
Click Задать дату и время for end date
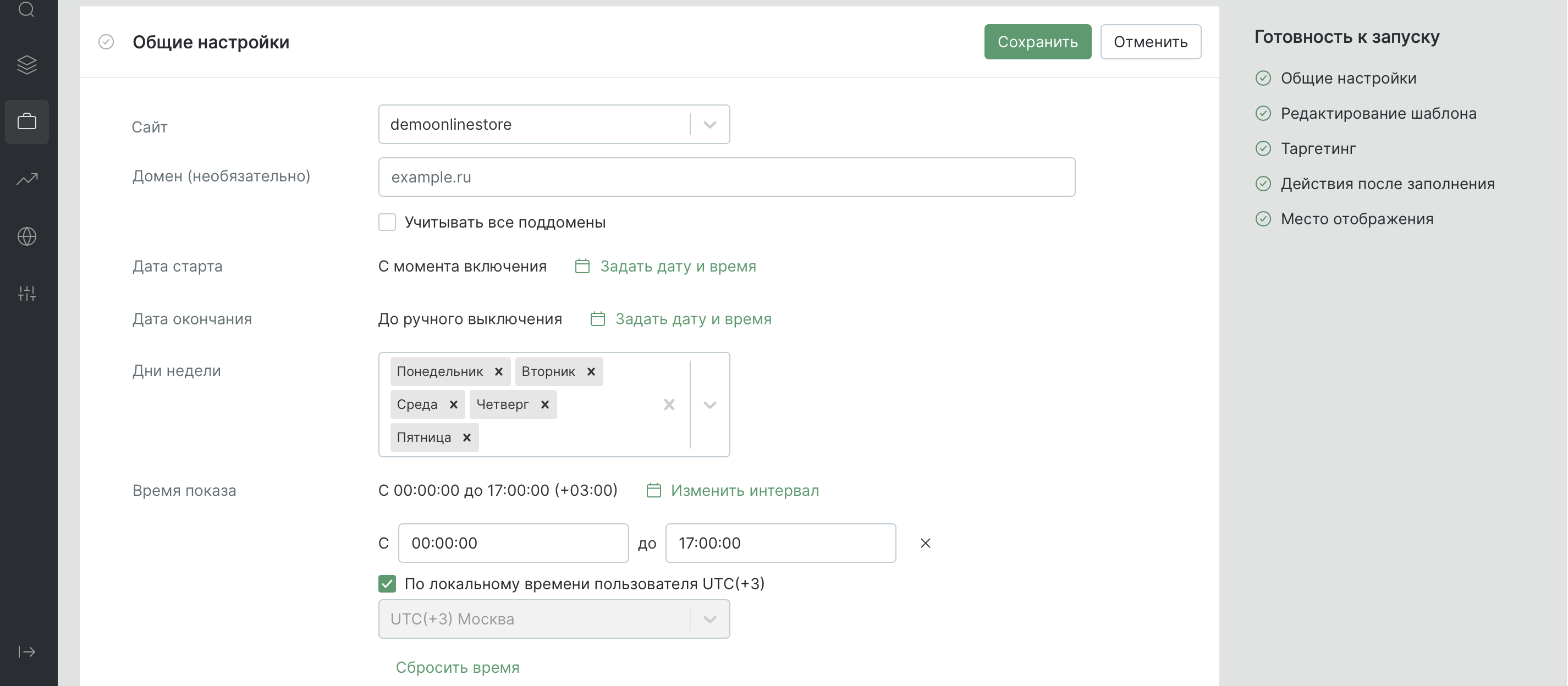pyautogui.click(x=694, y=319)
